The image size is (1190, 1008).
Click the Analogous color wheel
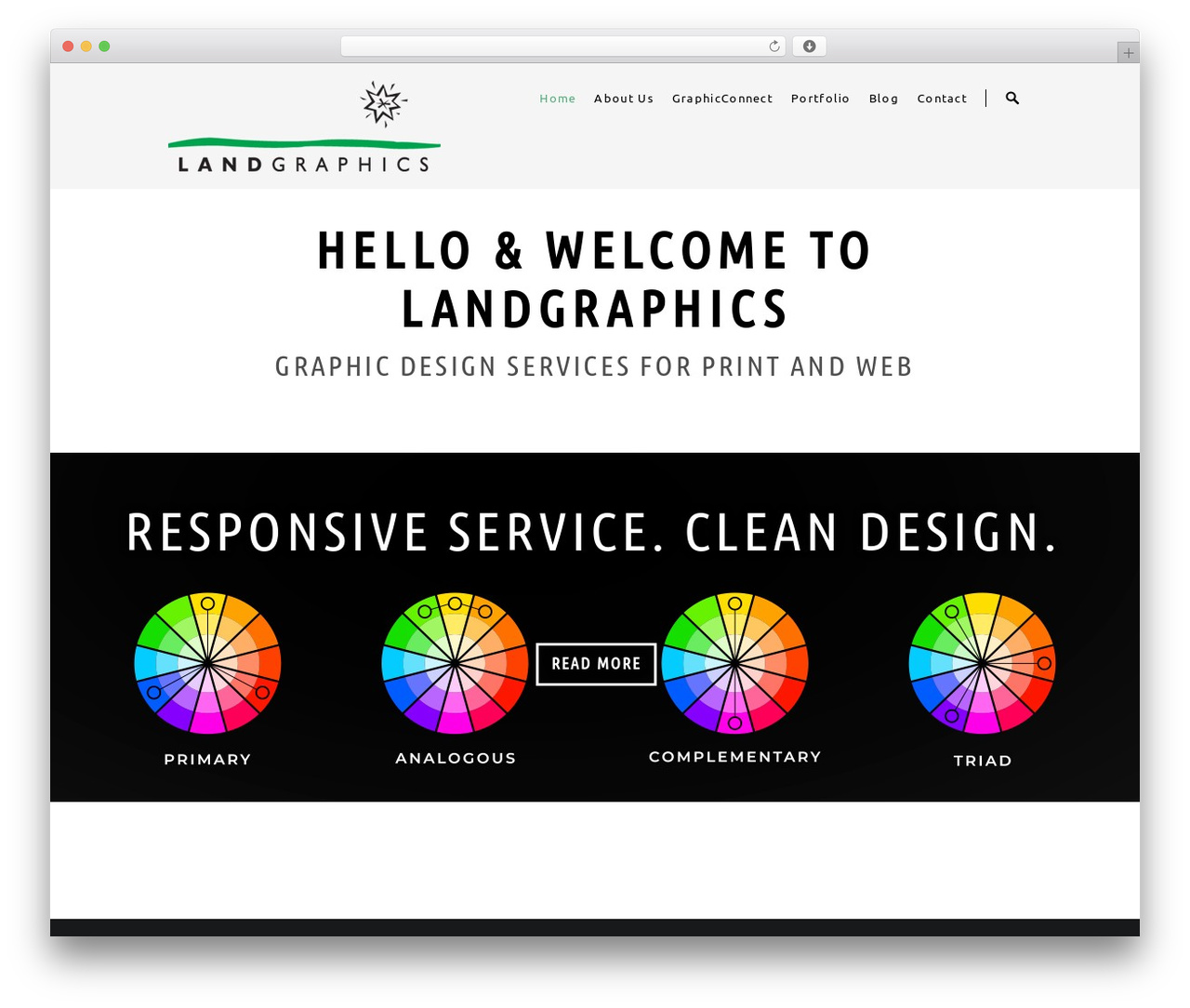pos(456,663)
